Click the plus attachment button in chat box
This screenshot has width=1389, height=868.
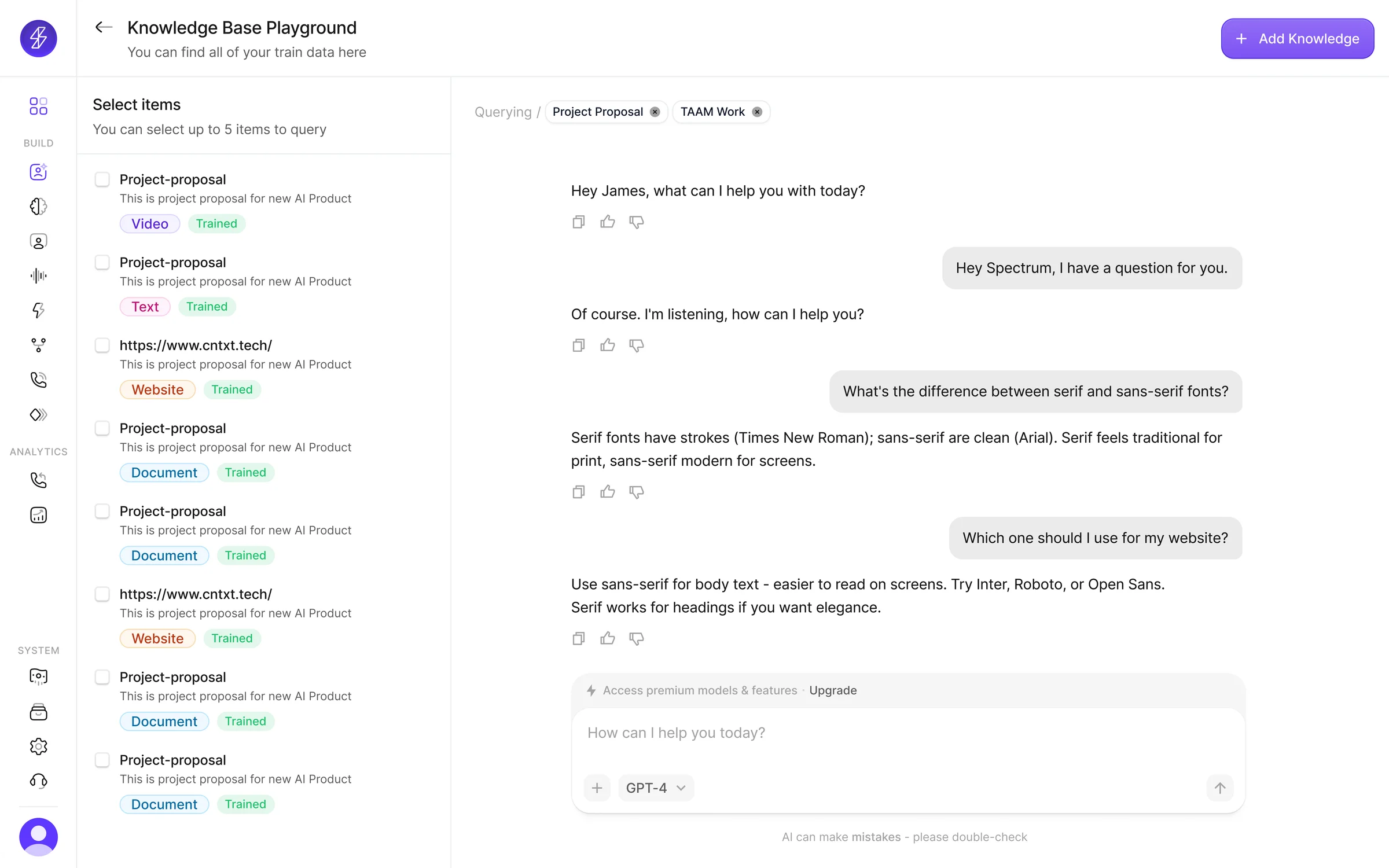coord(597,788)
